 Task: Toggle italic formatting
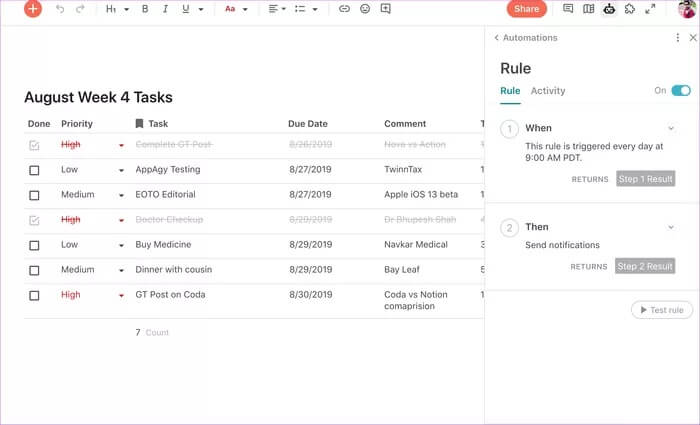[165, 9]
